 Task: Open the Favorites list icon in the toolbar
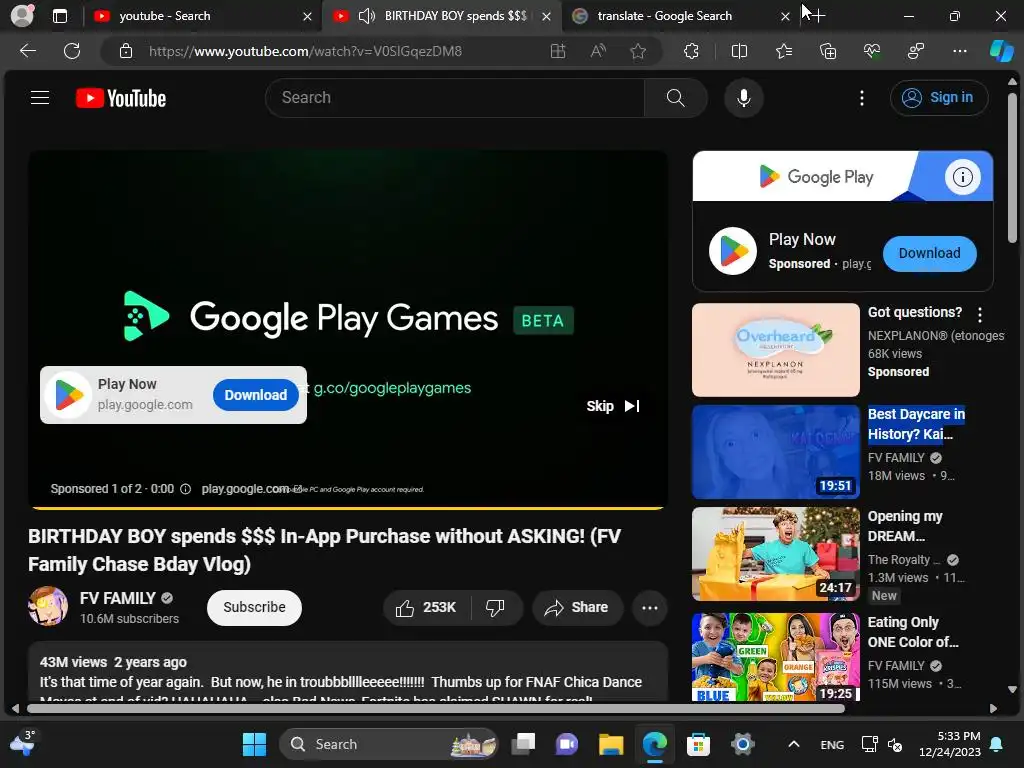click(x=784, y=51)
